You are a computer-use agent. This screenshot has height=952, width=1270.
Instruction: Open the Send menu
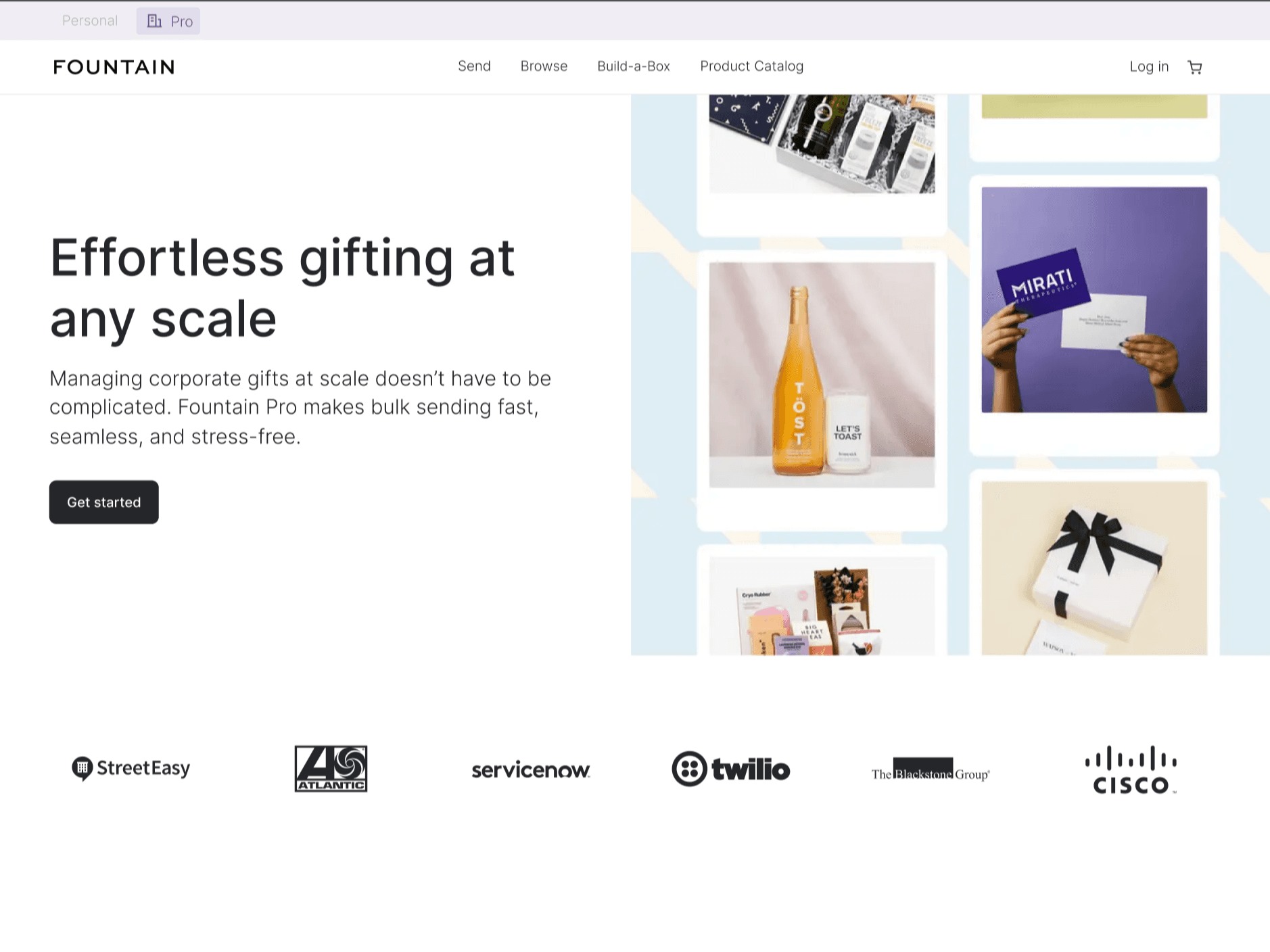474,66
